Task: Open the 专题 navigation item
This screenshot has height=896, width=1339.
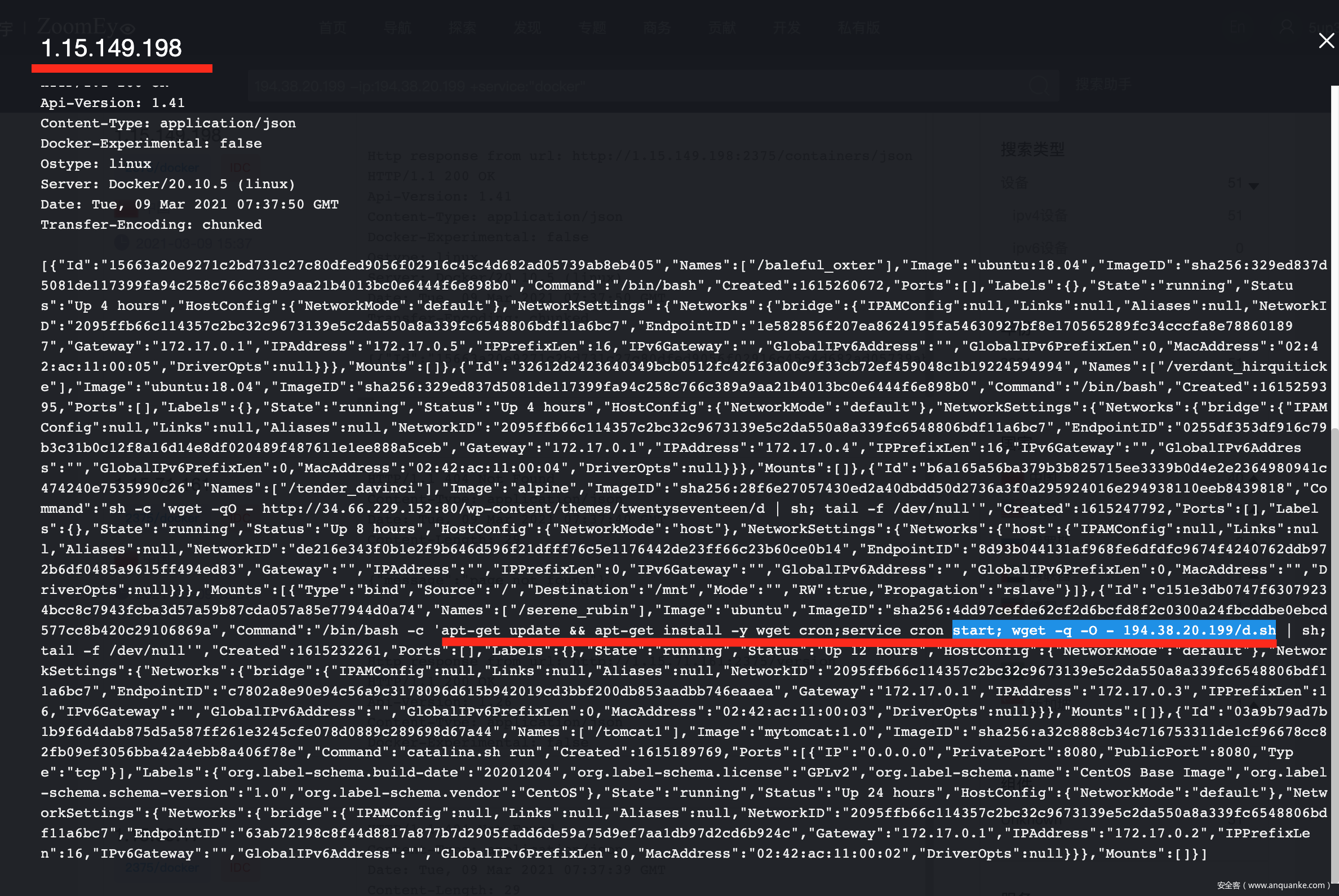Action: (592, 28)
